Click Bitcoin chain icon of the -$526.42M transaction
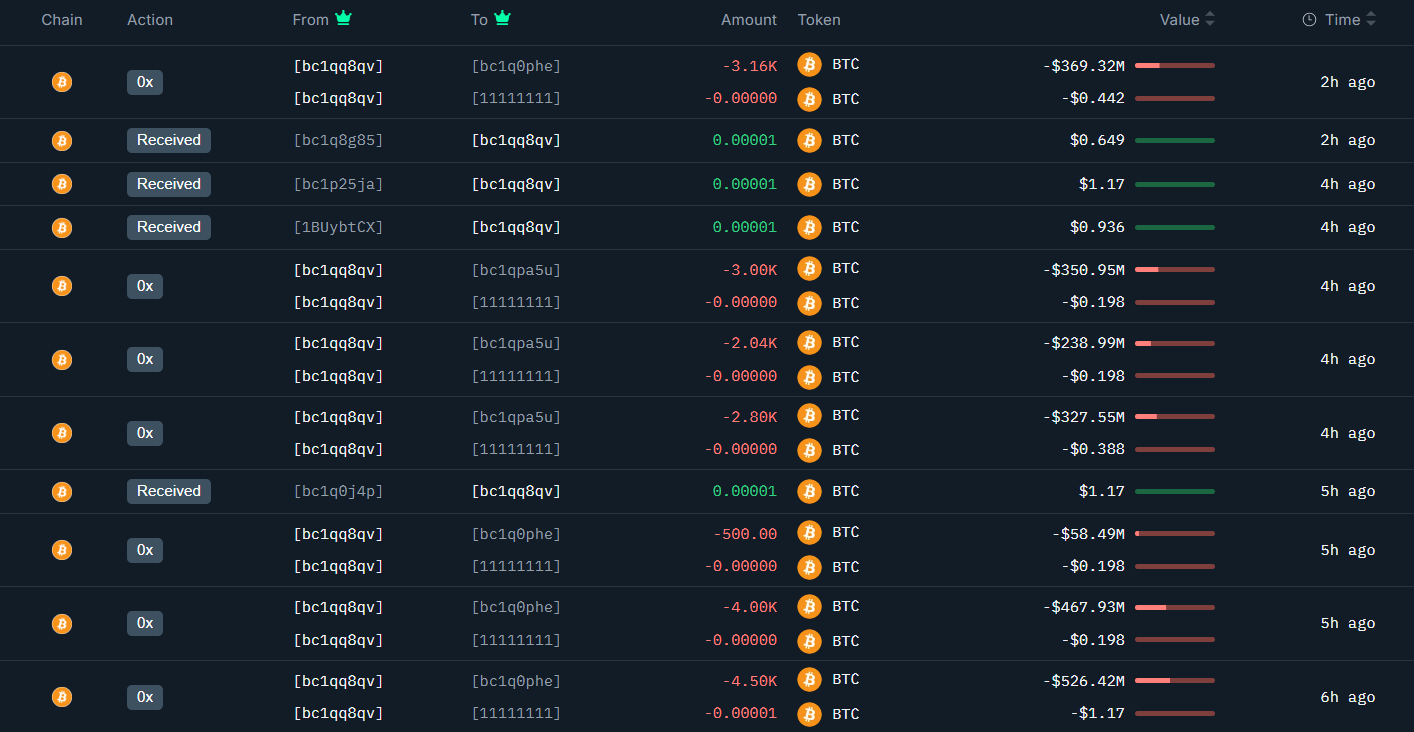The height and width of the screenshot is (732, 1414). pyautogui.click(x=62, y=697)
